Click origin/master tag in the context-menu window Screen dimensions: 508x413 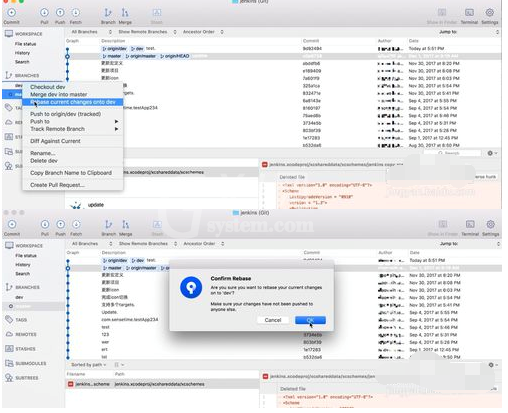pos(140,56)
